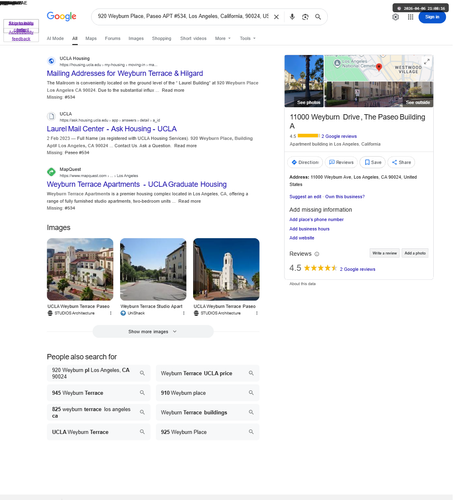Click Add place's phone number
Viewport: 458px width, 500px height.
[316, 219]
